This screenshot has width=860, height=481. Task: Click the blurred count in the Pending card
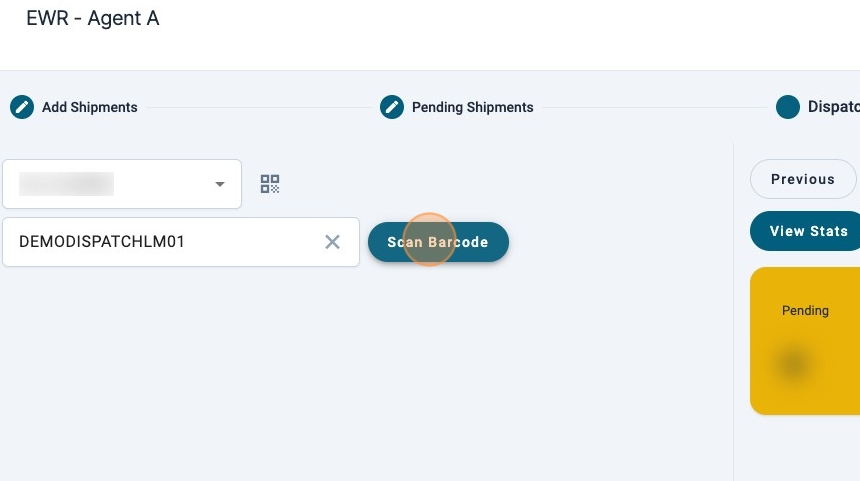click(793, 364)
